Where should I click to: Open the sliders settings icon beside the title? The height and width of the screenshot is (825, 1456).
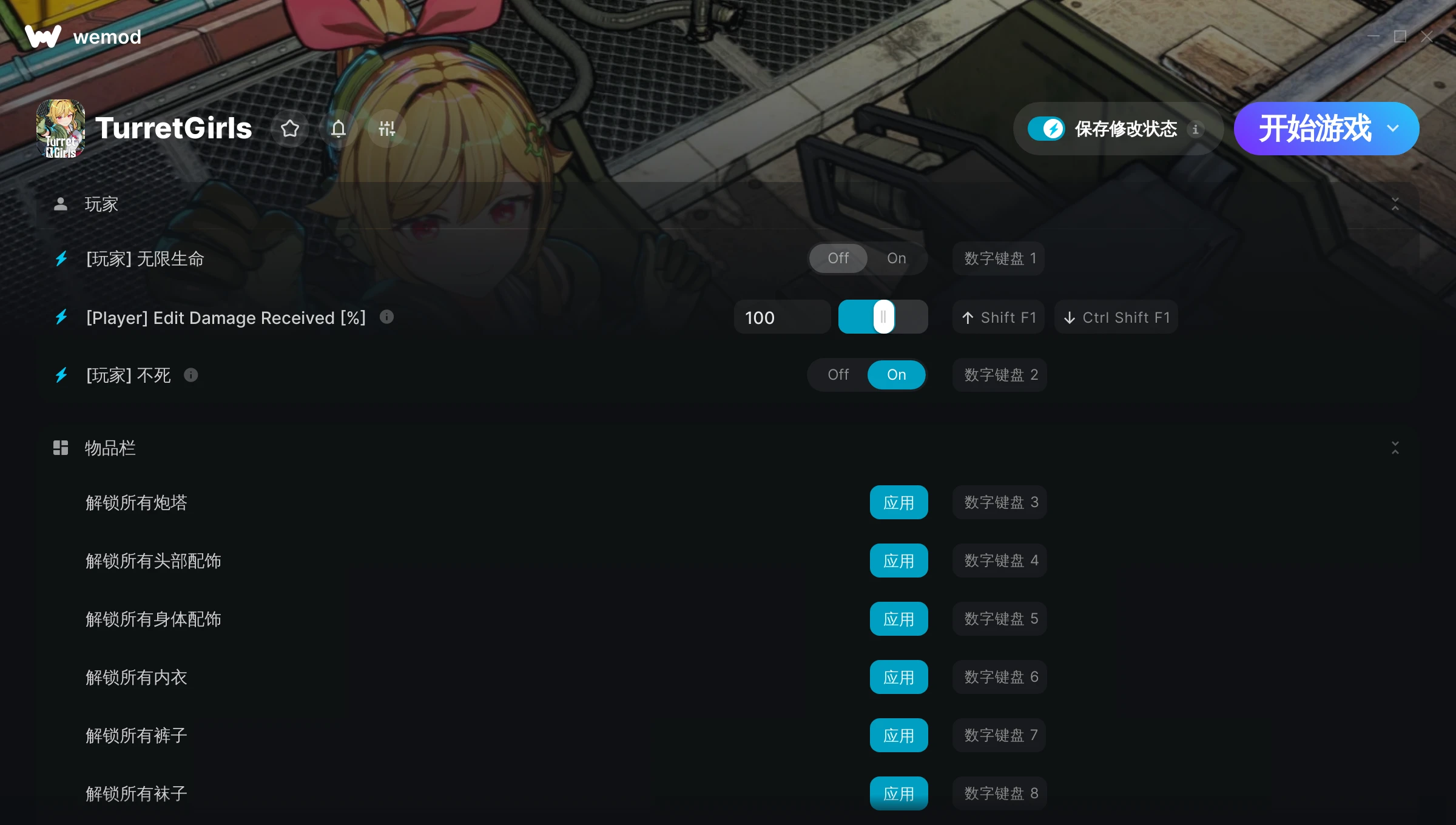(387, 129)
